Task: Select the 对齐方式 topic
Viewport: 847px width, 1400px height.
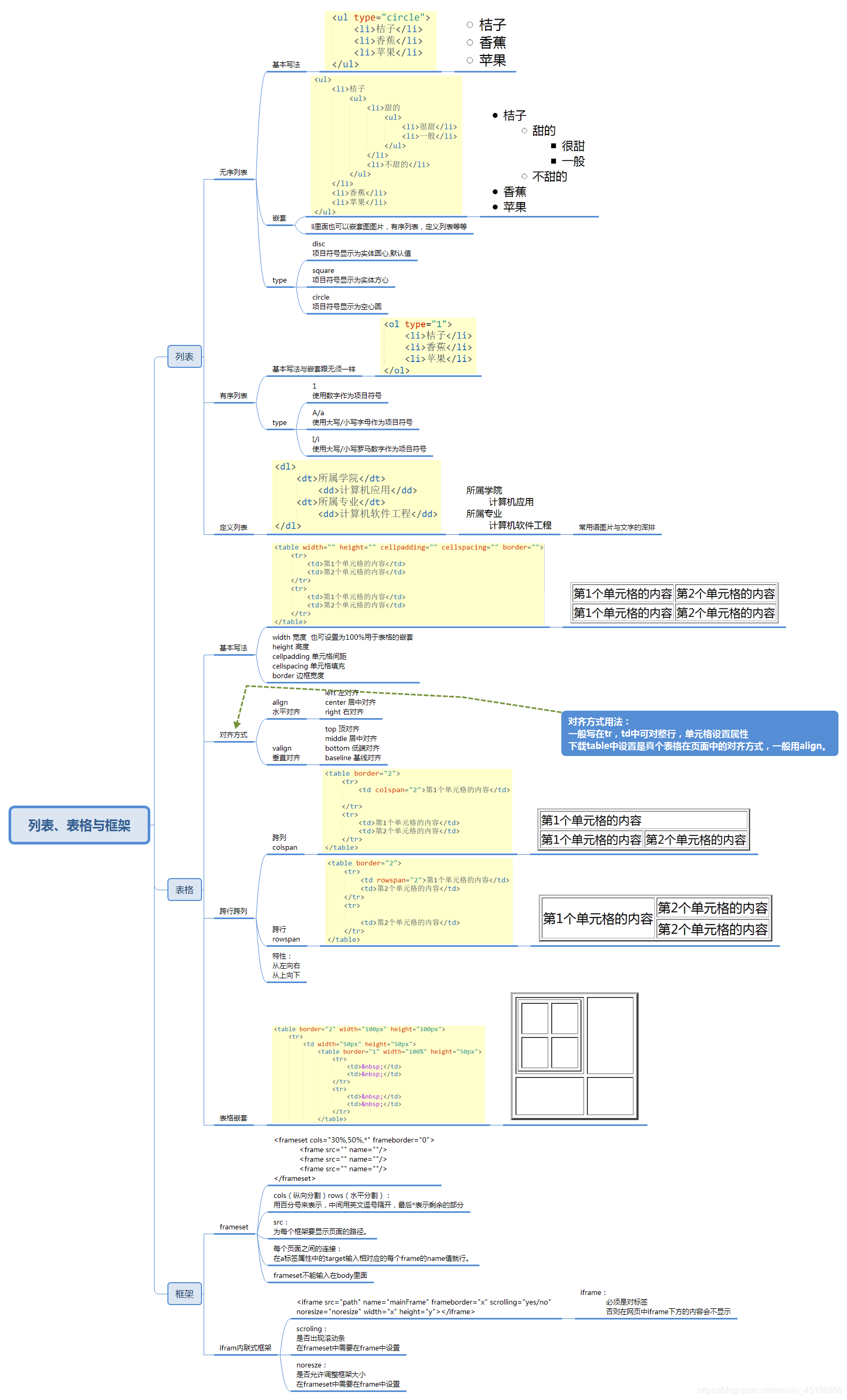Action: point(233,735)
